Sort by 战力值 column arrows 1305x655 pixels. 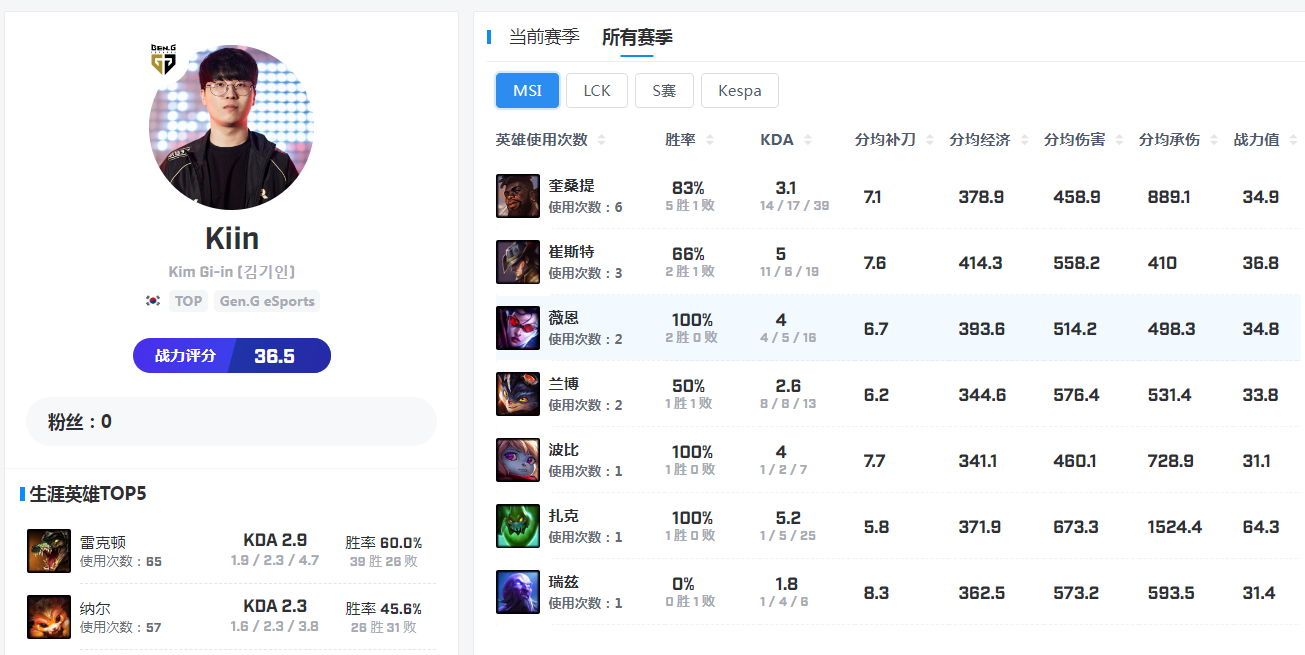[1293, 140]
